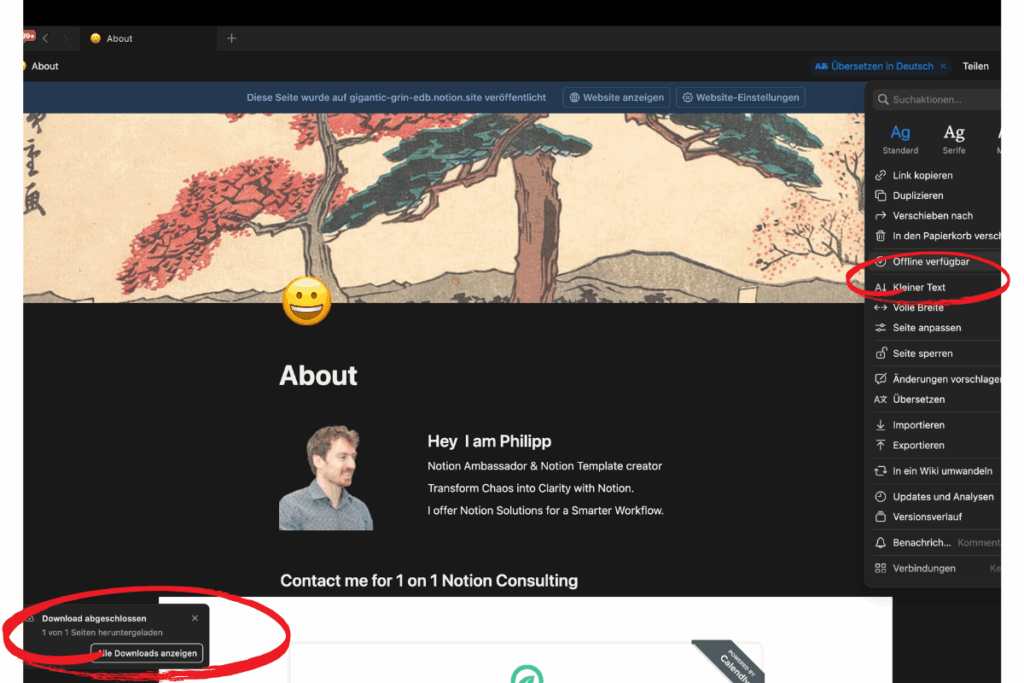
Task: Click Philipp's profile photo
Action: click(326, 477)
